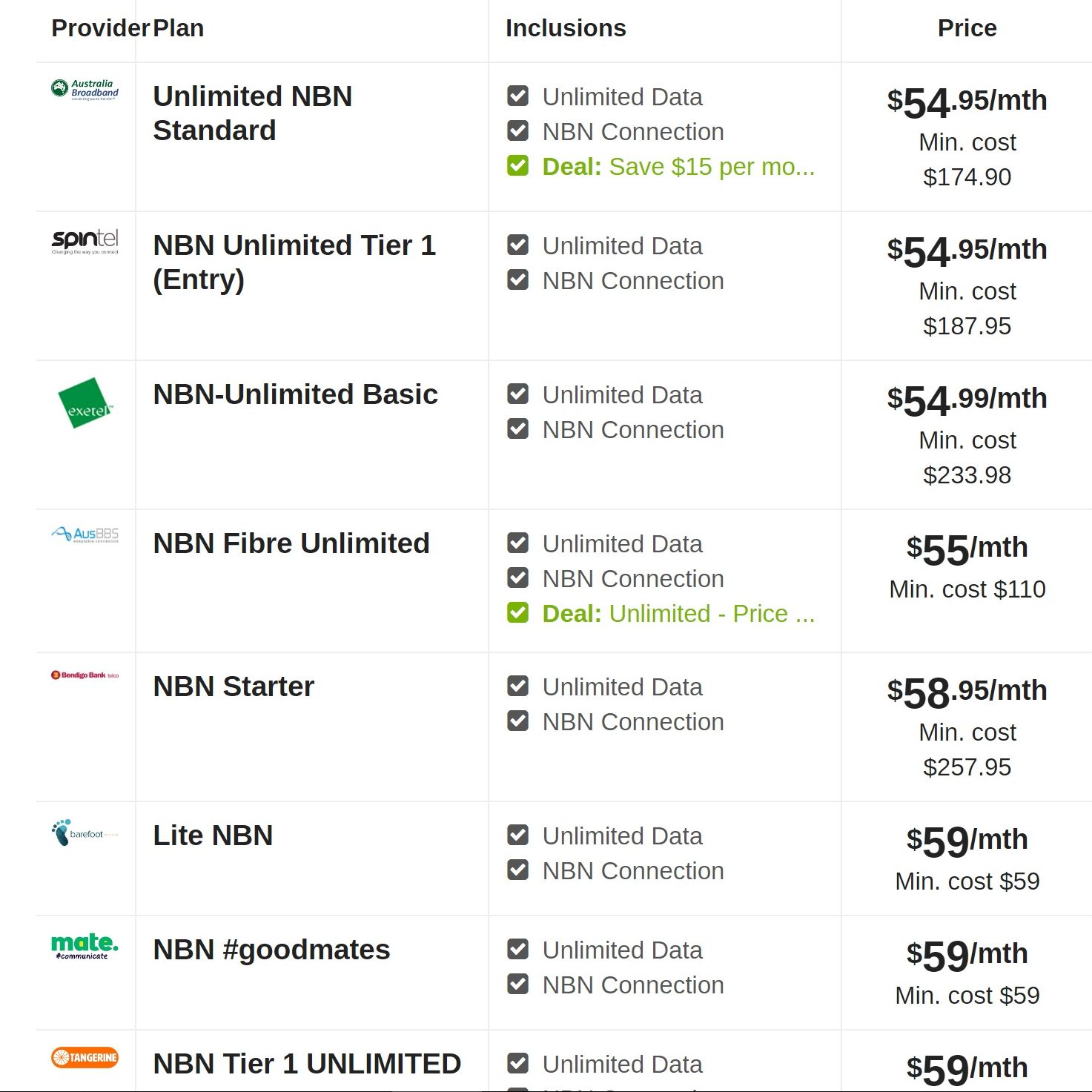Click the Bendigo Bank telco logo
The image size is (1092, 1092).
85,675
